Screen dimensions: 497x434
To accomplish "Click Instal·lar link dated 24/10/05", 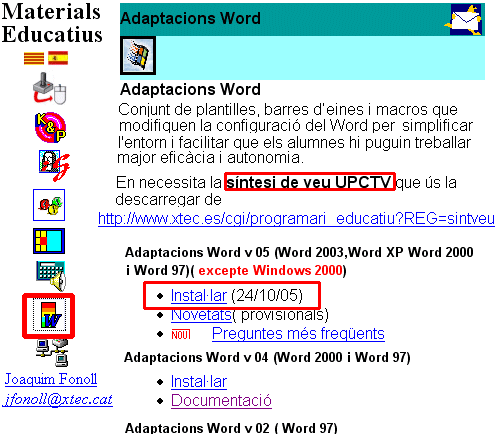I will pyautogui.click(x=199, y=296).
